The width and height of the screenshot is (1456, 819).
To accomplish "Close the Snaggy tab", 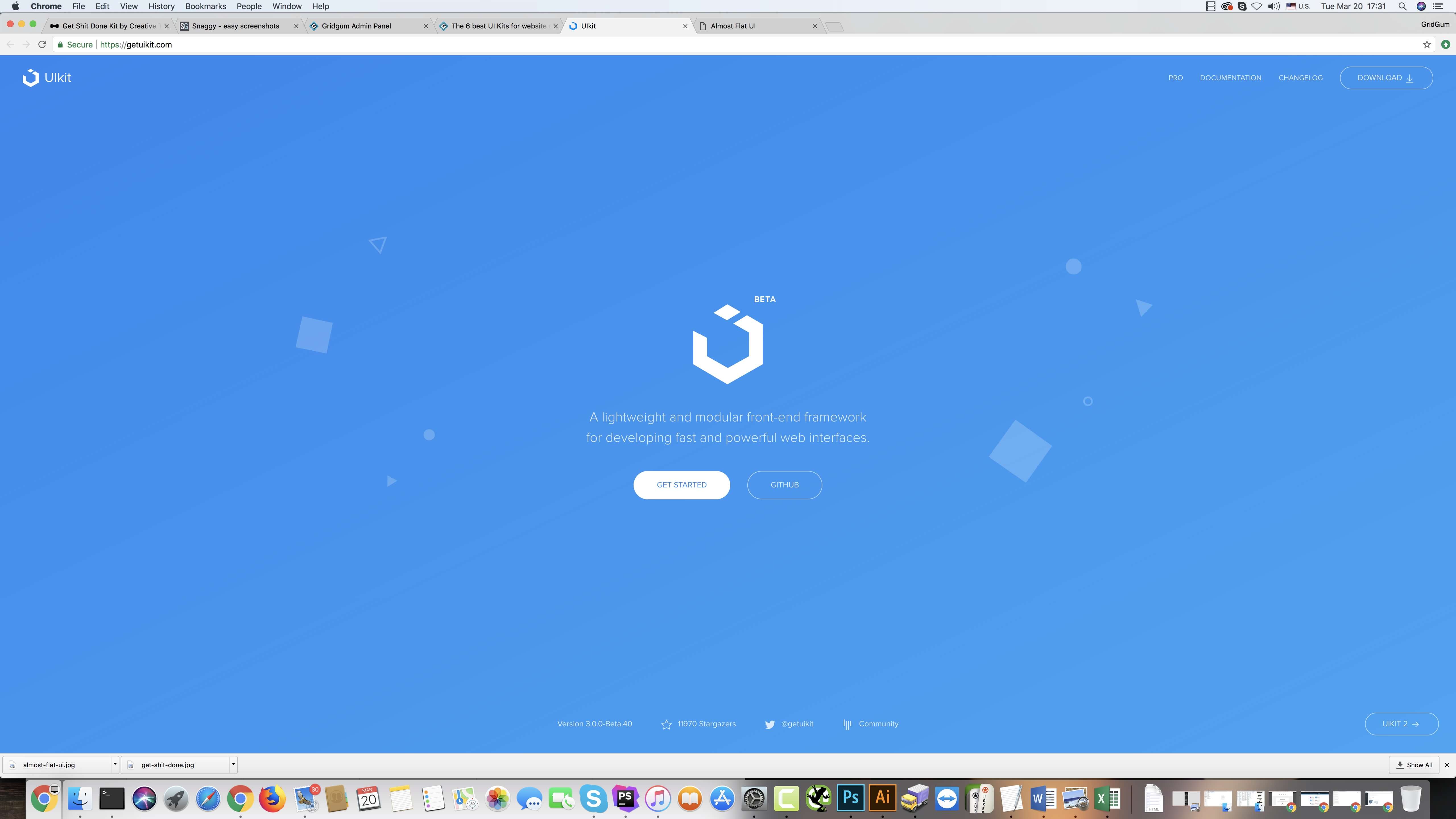I will (x=296, y=26).
